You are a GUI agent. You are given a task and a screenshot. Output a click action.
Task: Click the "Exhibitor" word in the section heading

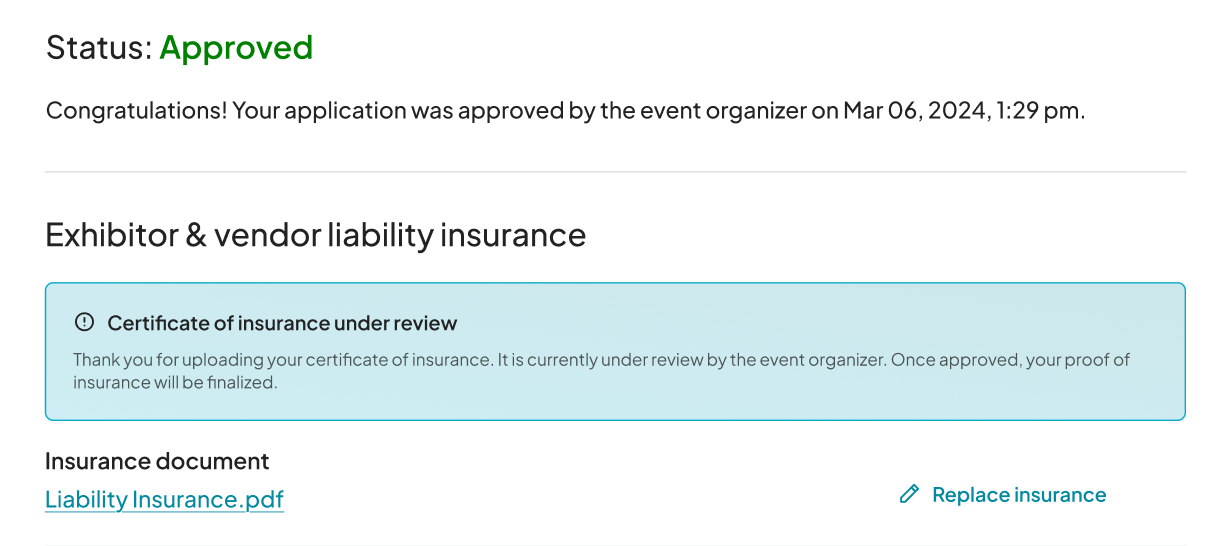tap(111, 235)
